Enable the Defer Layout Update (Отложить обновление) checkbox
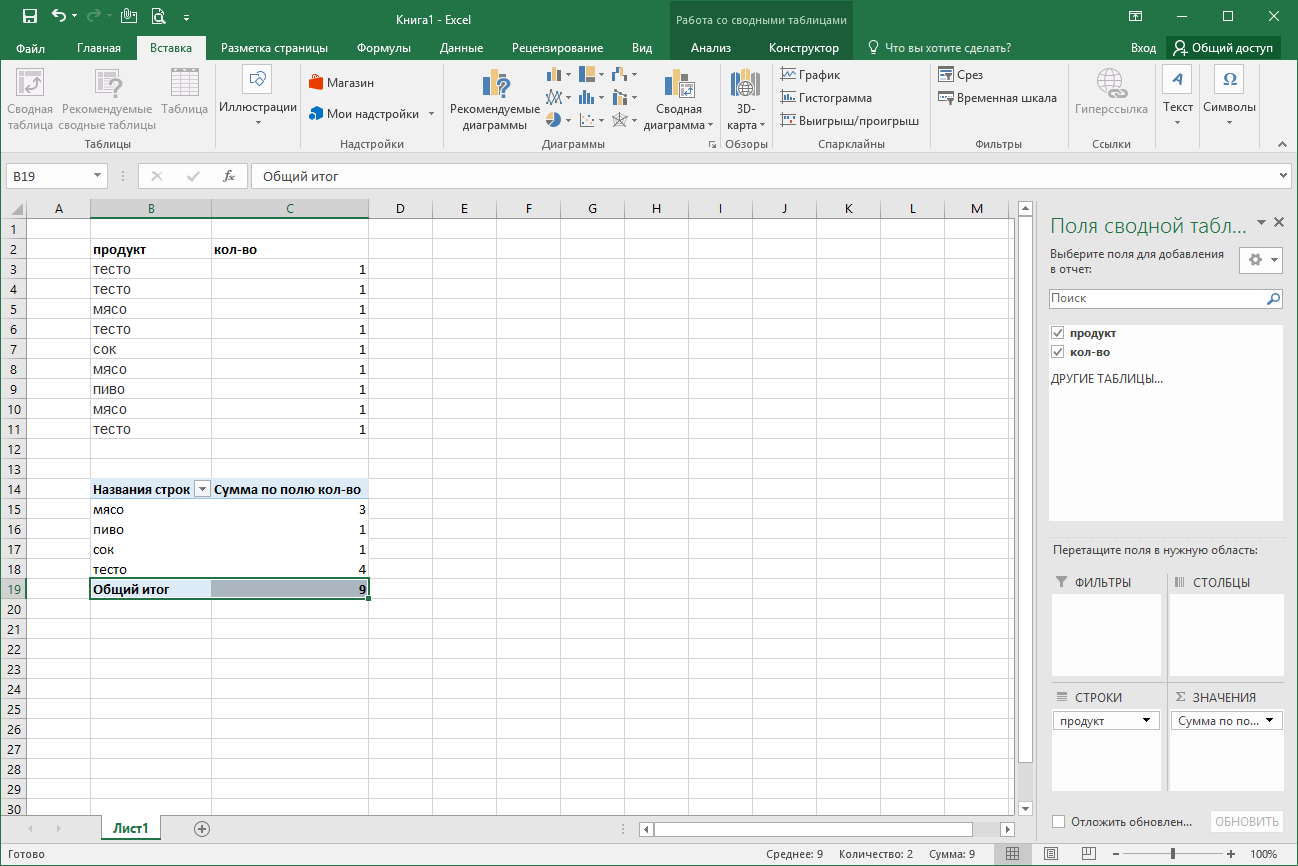The height and width of the screenshot is (866, 1298). tap(1058, 822)
